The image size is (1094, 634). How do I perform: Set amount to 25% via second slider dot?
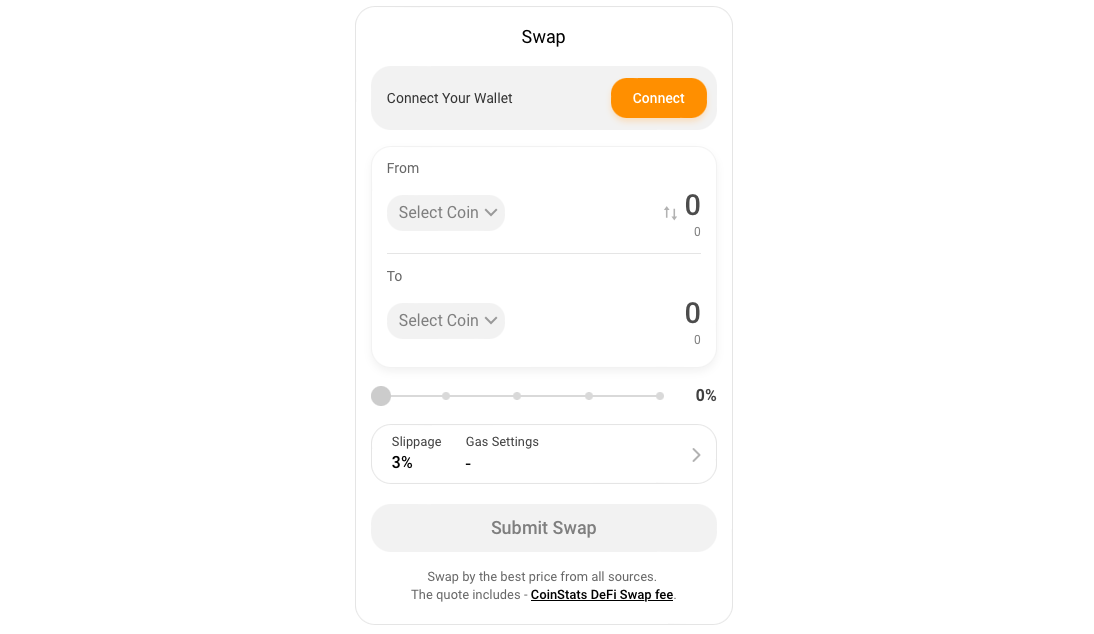(445, 395)
